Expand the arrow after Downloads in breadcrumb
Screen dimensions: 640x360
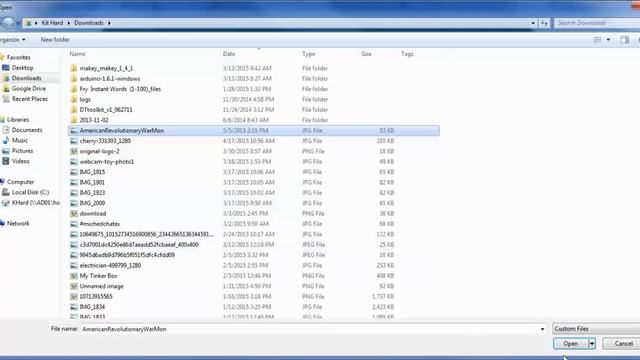[109, 23]
